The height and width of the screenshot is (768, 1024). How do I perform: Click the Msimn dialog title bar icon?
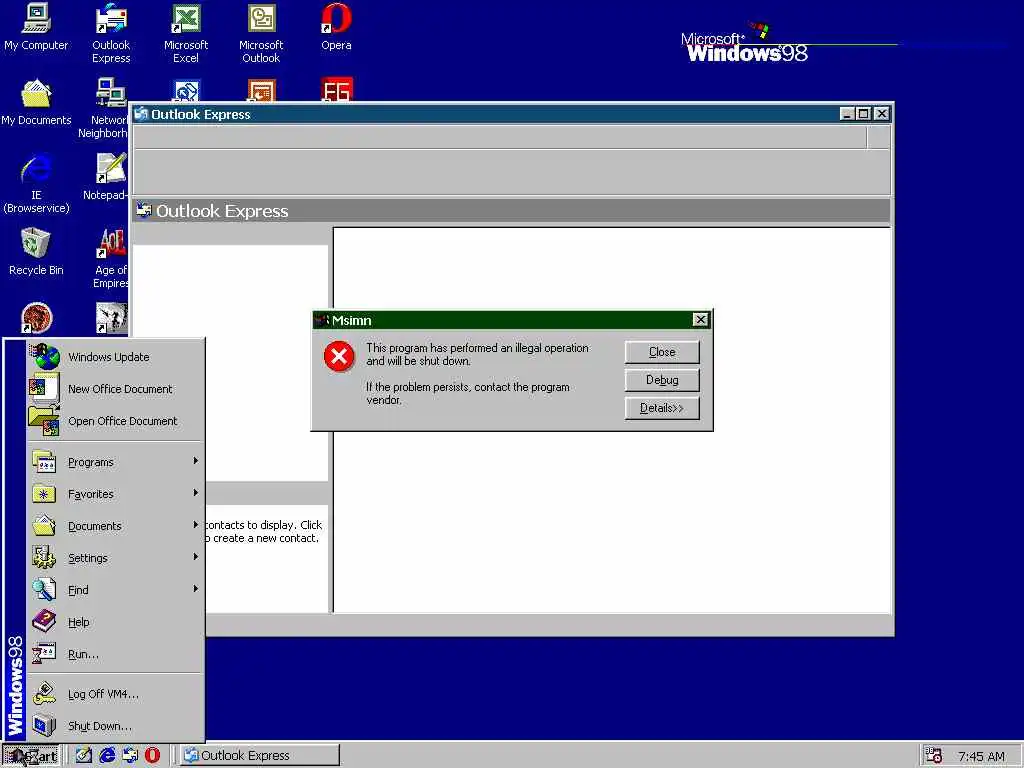(322, 320)
